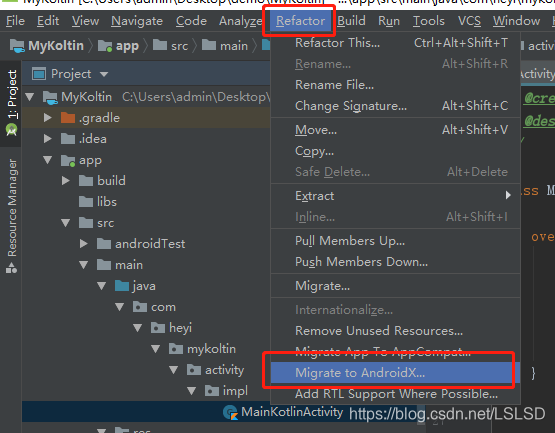The height and width of the screenshot is (433, 555).
Task: Open the Code menu
Action: point(191,21)
